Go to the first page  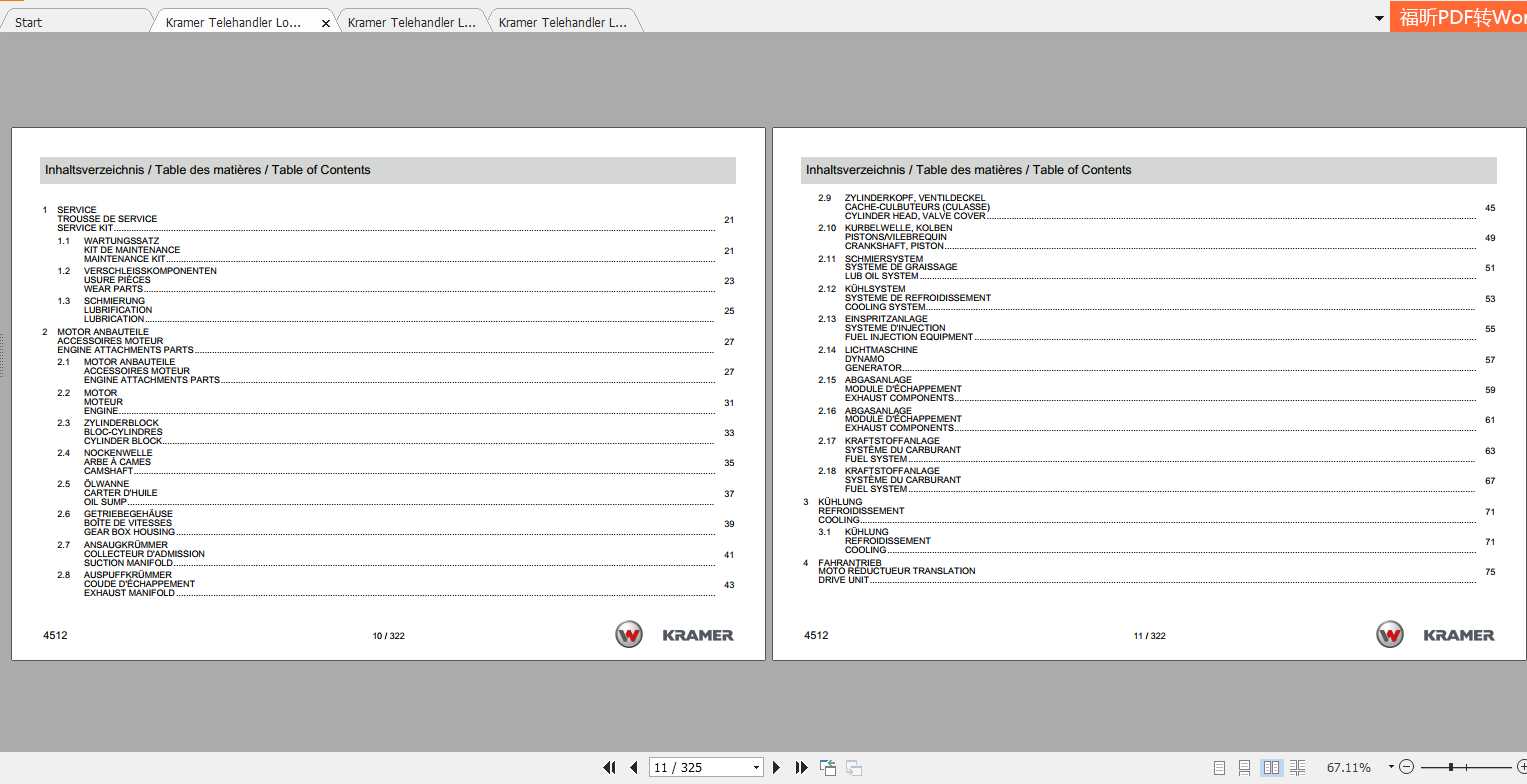tap(609, 768)
